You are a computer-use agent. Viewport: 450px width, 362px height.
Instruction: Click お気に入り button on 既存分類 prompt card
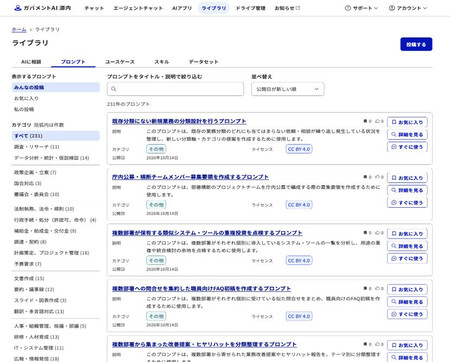click(407, 122)
